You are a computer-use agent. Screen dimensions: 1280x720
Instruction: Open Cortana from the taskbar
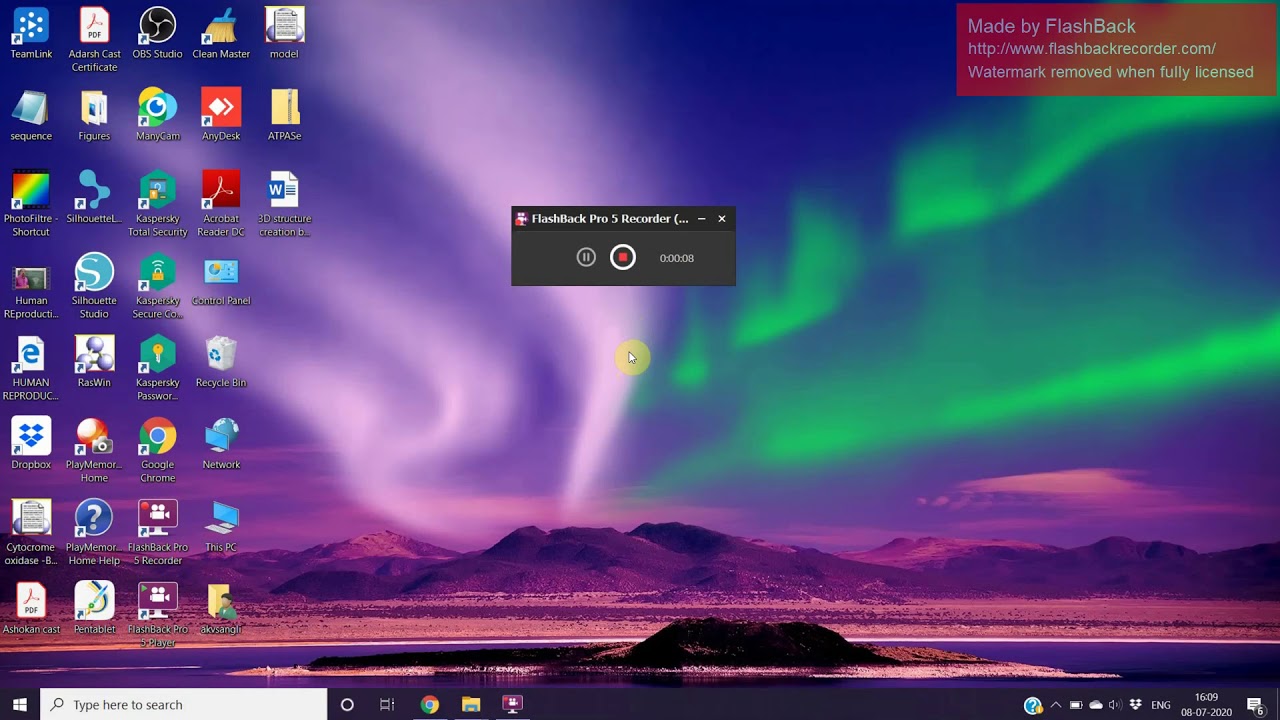click(x=347, y=704)
